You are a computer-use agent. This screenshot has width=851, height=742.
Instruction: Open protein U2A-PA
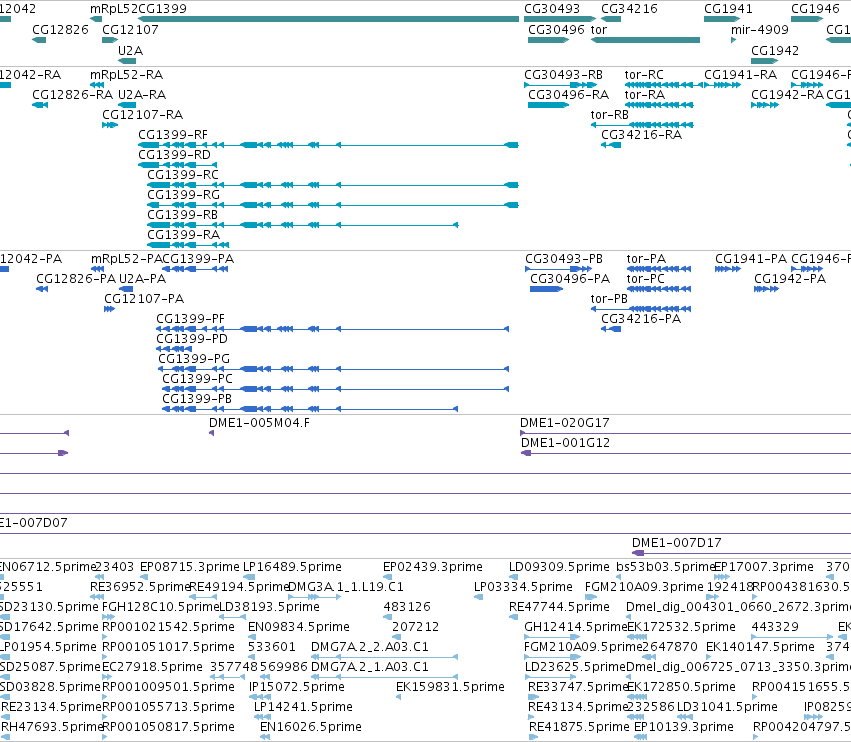(x=142, y=279)
